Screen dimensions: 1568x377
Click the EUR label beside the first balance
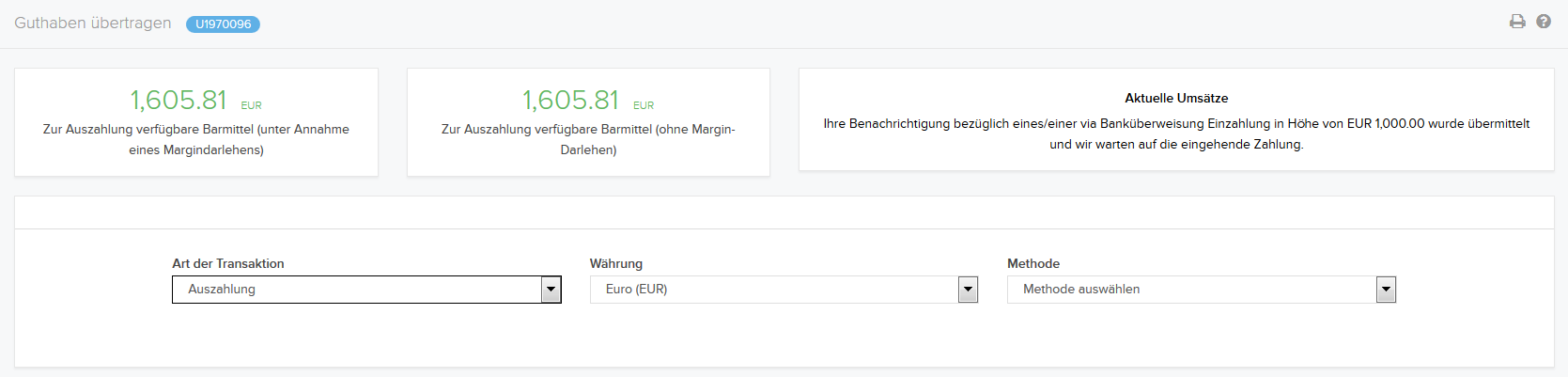coord(251,105)
